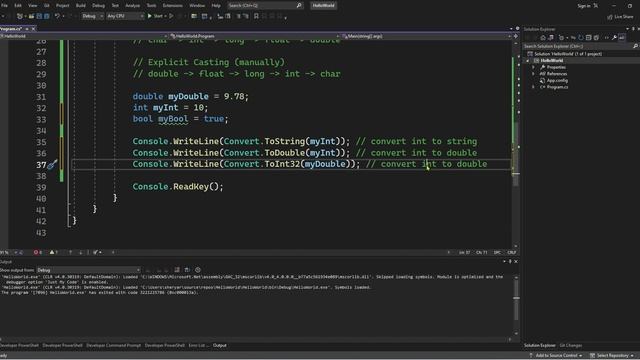The height and width of the screenshot is (360, 640).
Task: Click the Live Share button
Action: pos(620,17)
